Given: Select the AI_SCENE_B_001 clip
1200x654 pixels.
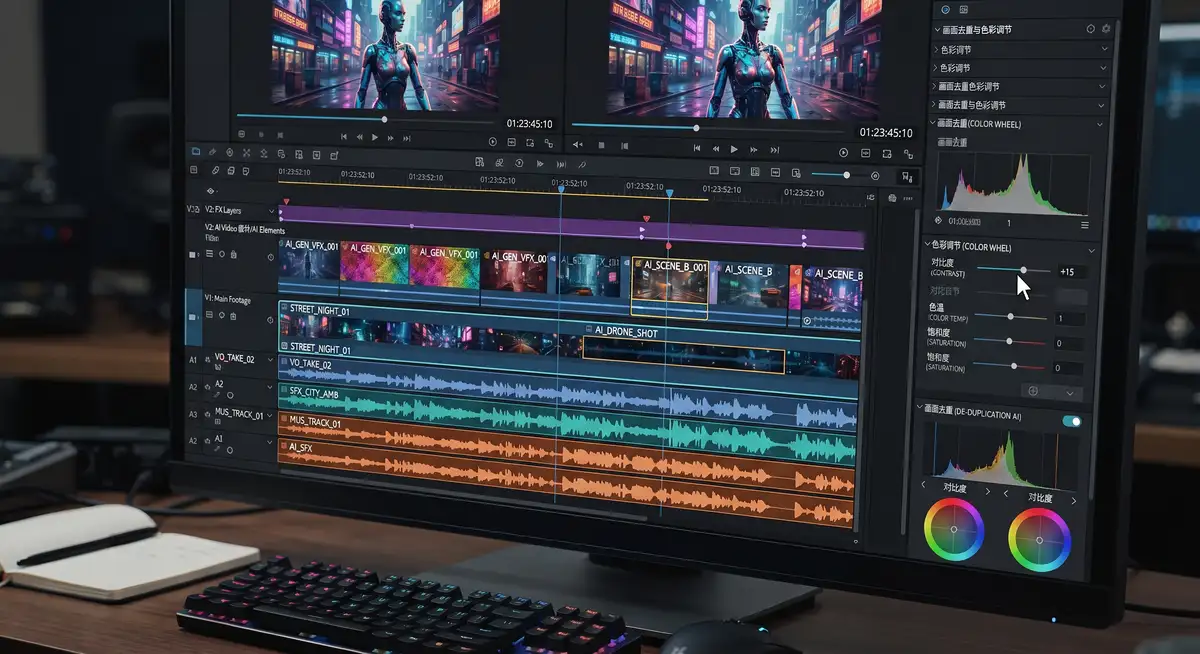Looking at the screenshot, I should click(x=670, y=289).
